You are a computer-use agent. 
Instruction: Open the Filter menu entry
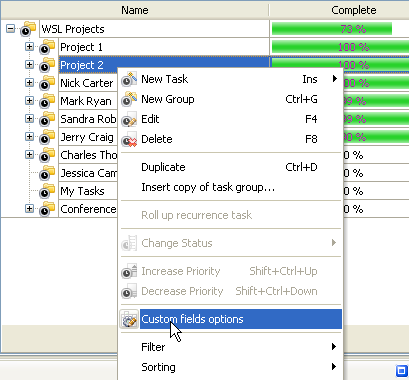[231, 347]
